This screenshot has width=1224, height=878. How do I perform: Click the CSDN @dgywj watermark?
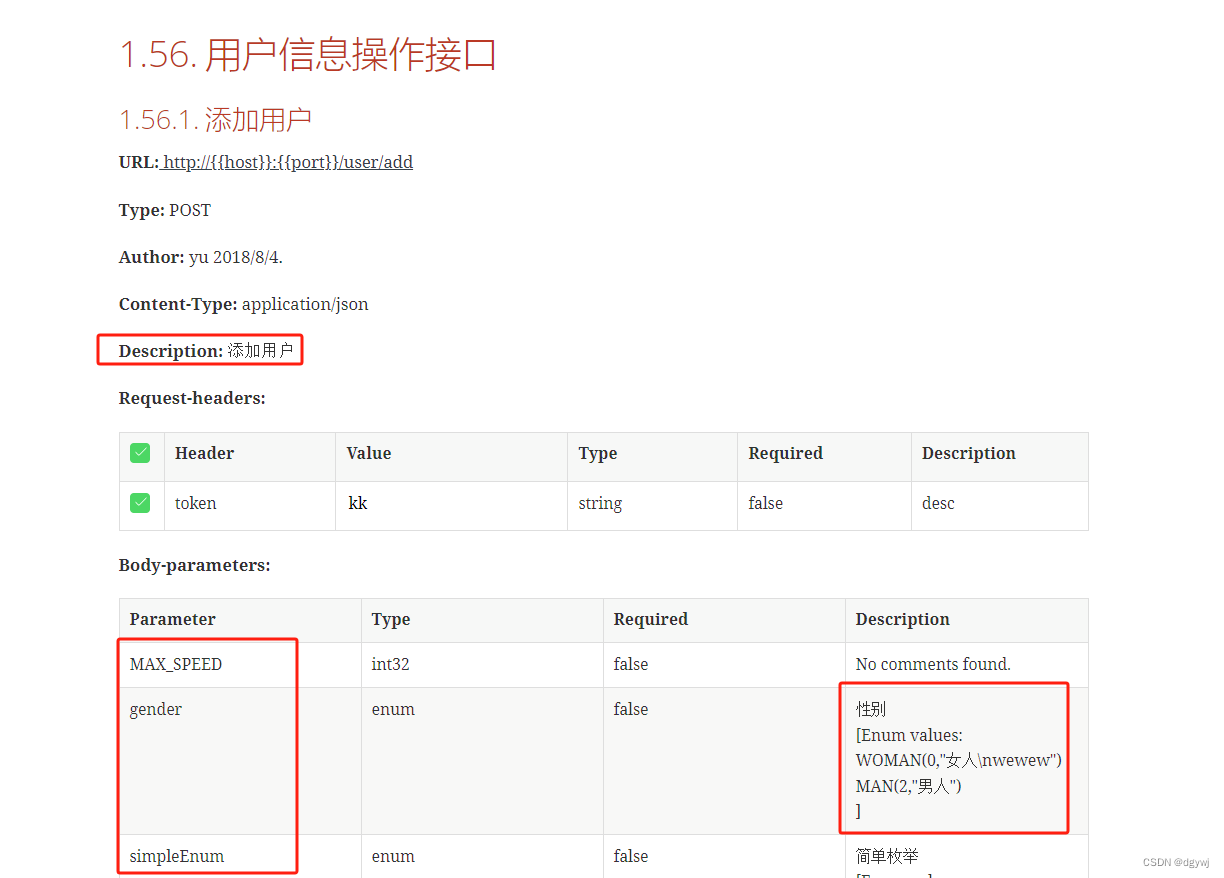point(1173,862)
